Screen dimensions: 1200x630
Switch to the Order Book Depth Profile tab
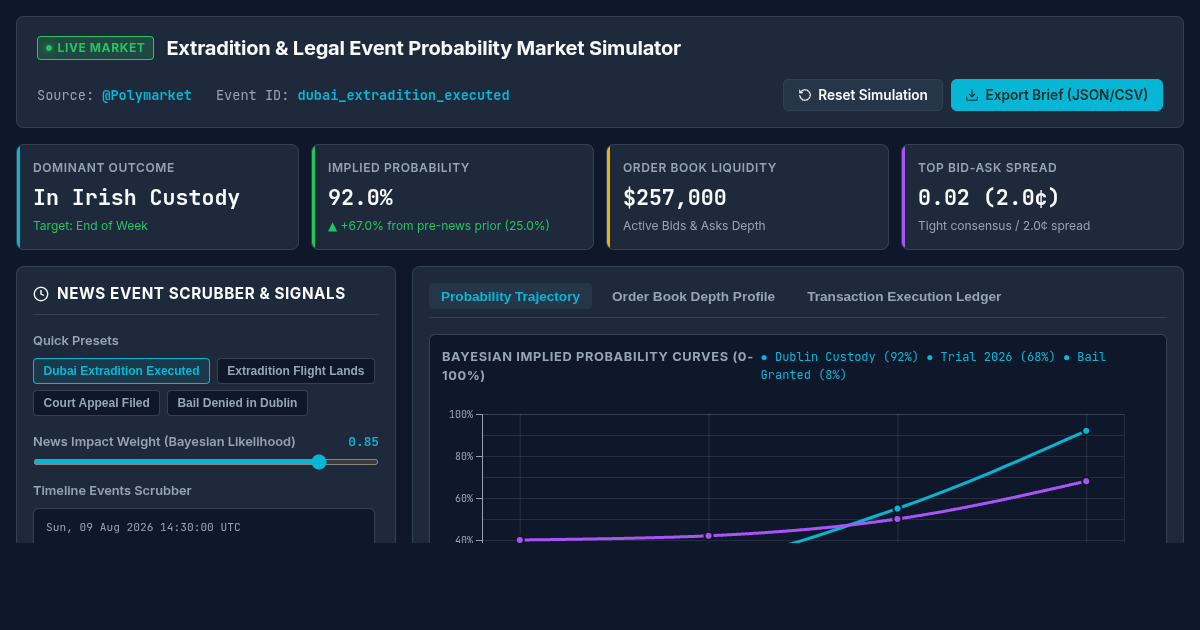[693, 296]
